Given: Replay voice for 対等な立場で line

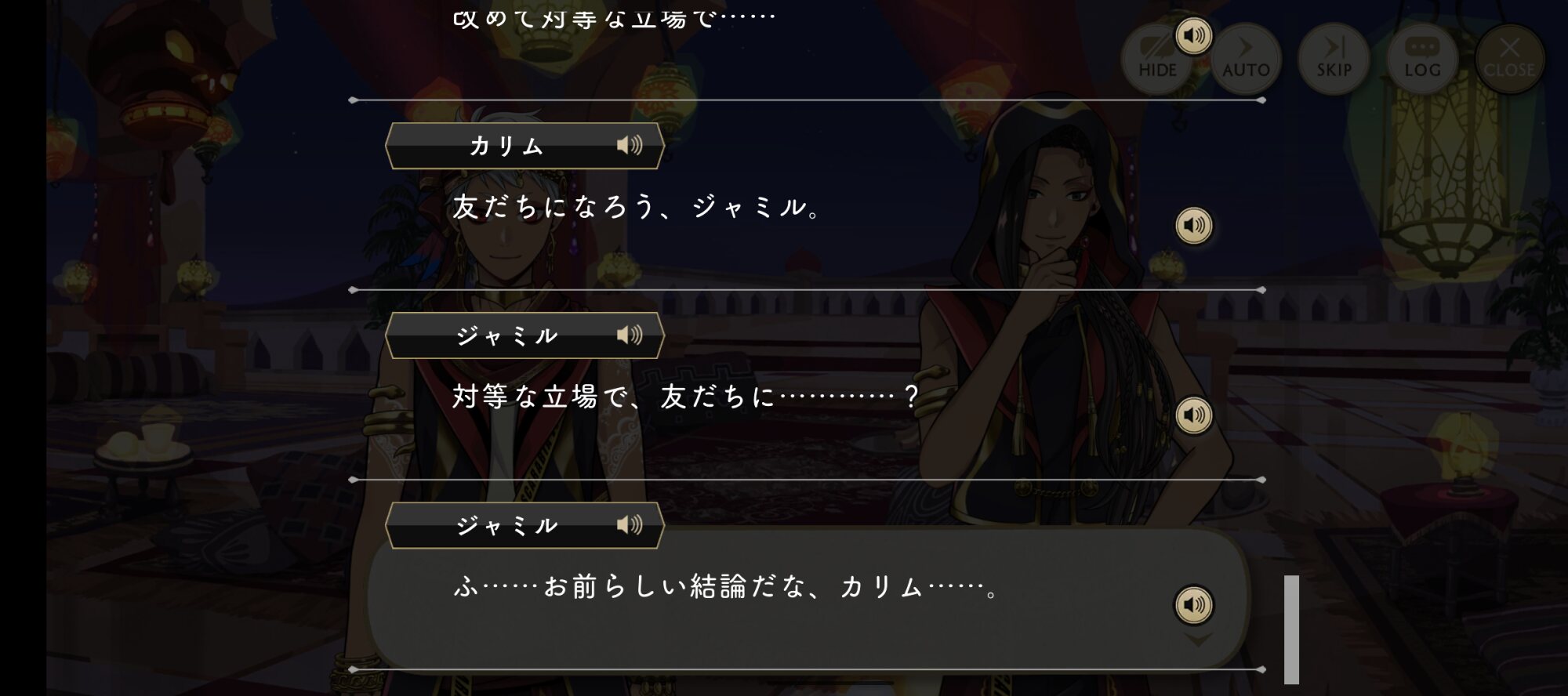Looking at the screenshot, I should (1194, 415).
